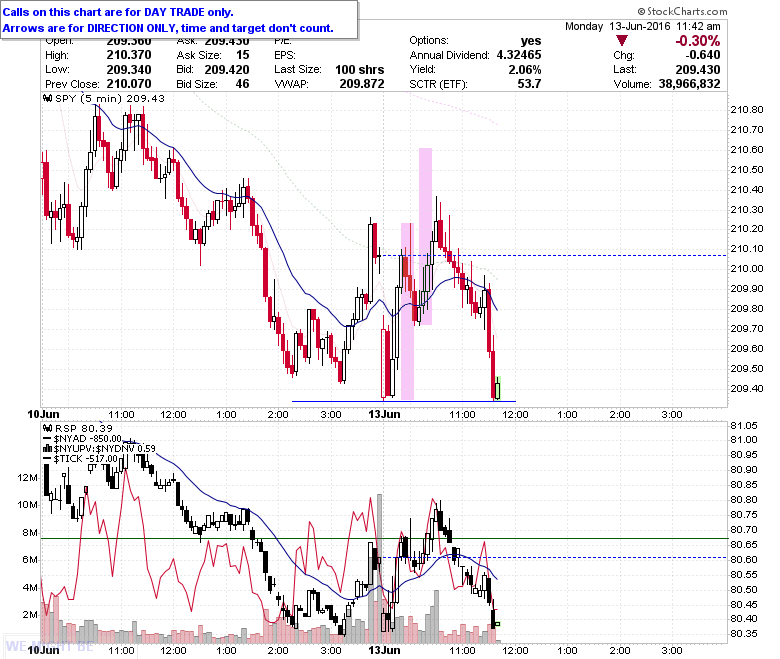Click the 80.35 label on RSP axis

click(x=744, y=634)
